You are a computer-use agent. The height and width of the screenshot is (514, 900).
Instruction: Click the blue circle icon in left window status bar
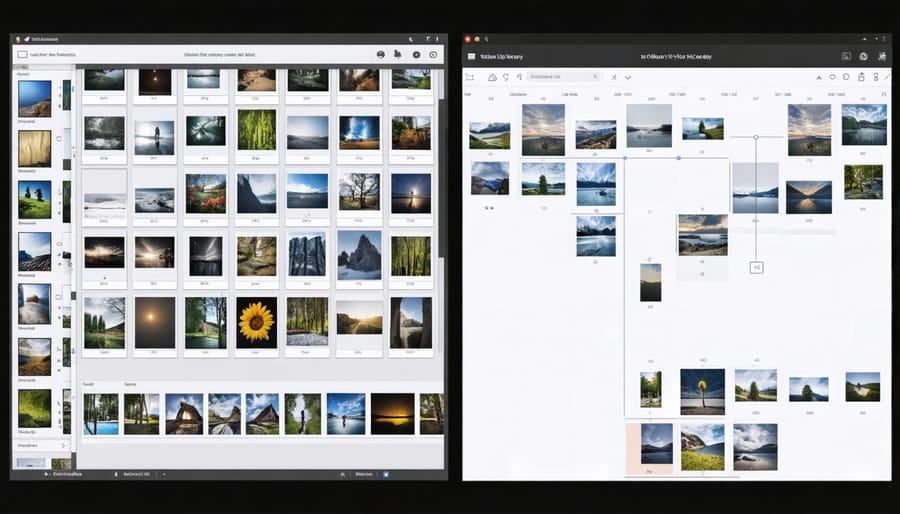(x=386, y=474)
